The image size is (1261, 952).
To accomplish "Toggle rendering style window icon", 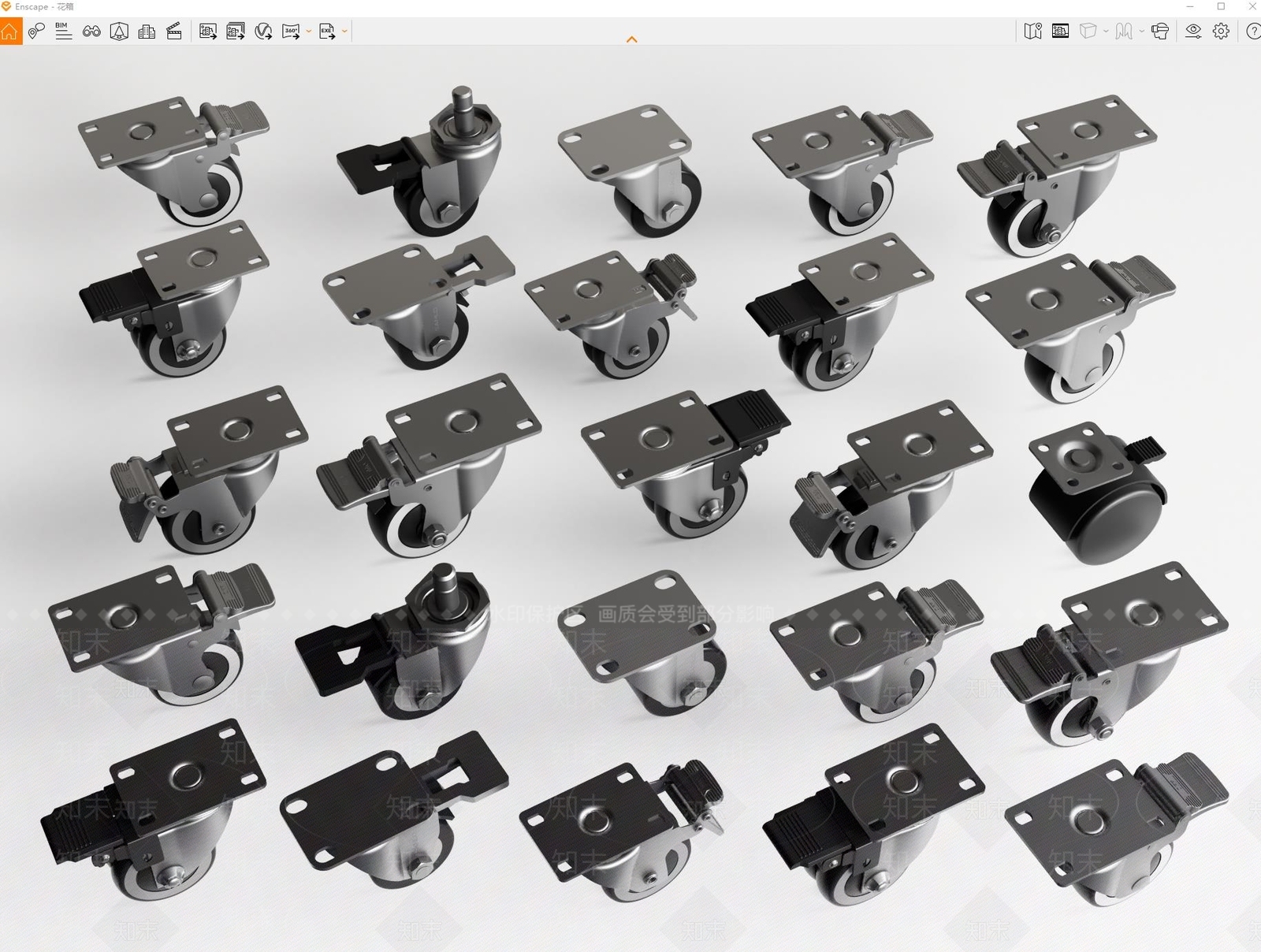I will pos(1061,32).
